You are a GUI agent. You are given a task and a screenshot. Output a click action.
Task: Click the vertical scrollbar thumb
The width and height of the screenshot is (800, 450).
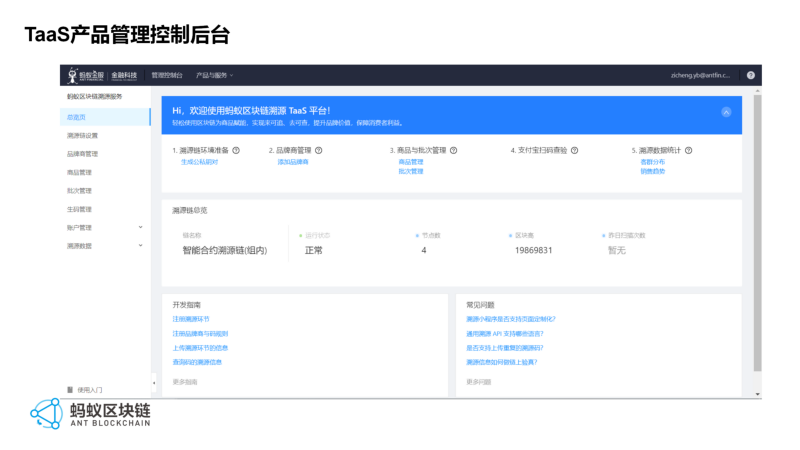(x=758, y=233)
